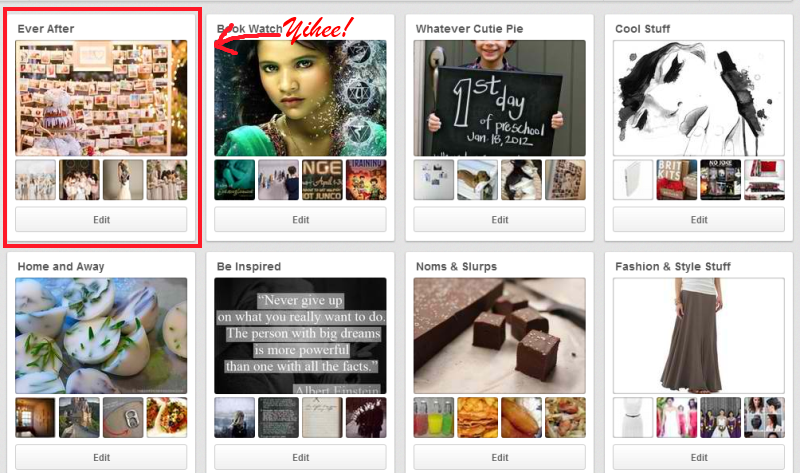Select the long brown skirt cover image
This screenshot has width=800, height=473.
coord(698,336)
